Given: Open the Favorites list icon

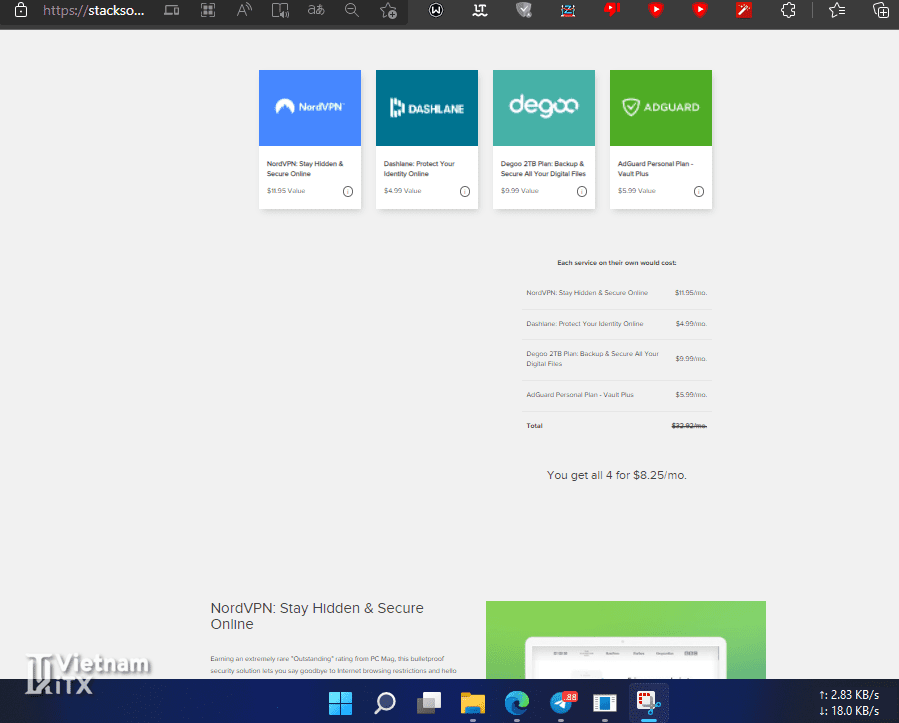Looking at the screenshot, I should (x=837, y=11).
